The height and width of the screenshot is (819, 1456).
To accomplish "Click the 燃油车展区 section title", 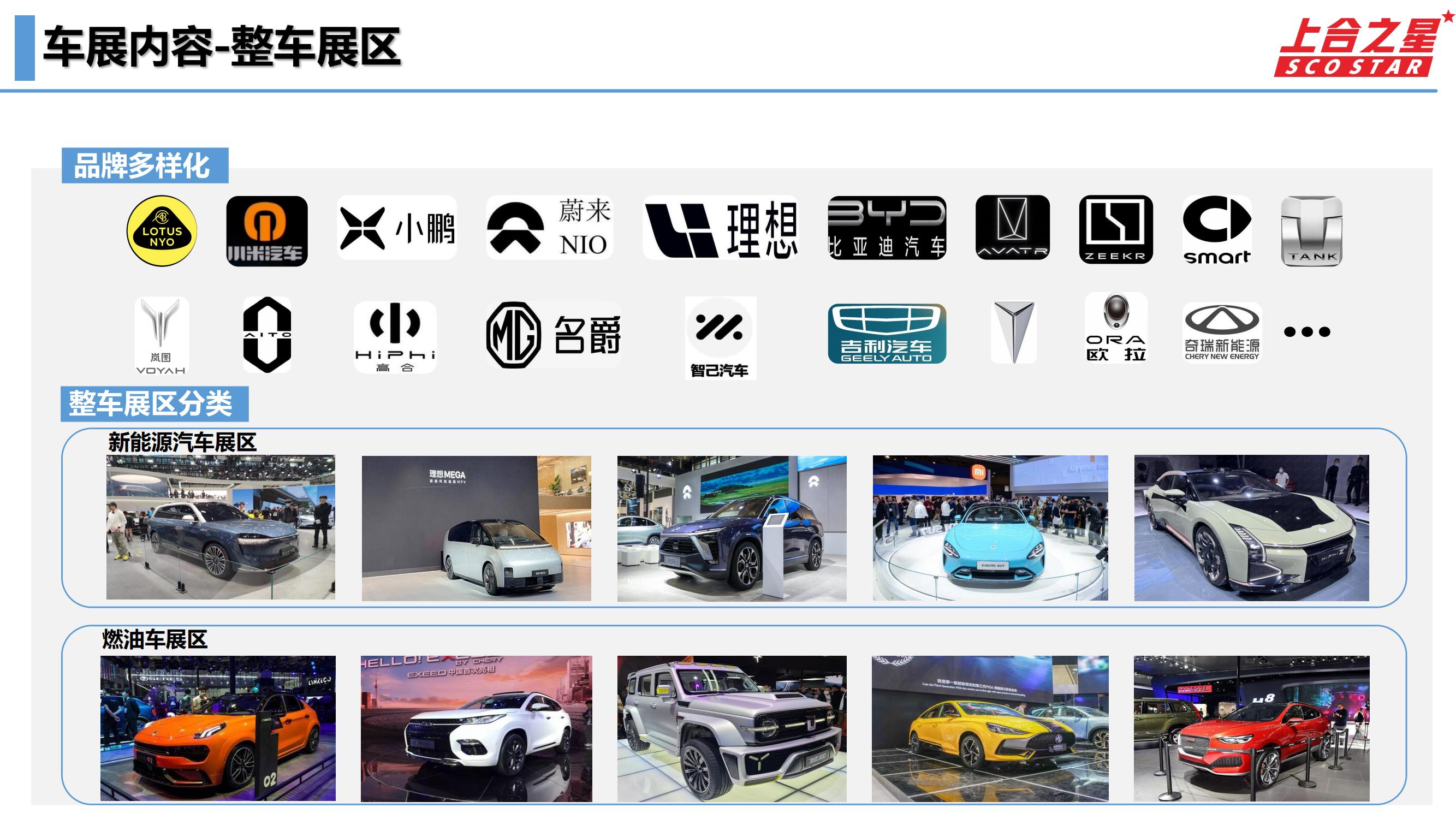I will click(x=155, y=639).
